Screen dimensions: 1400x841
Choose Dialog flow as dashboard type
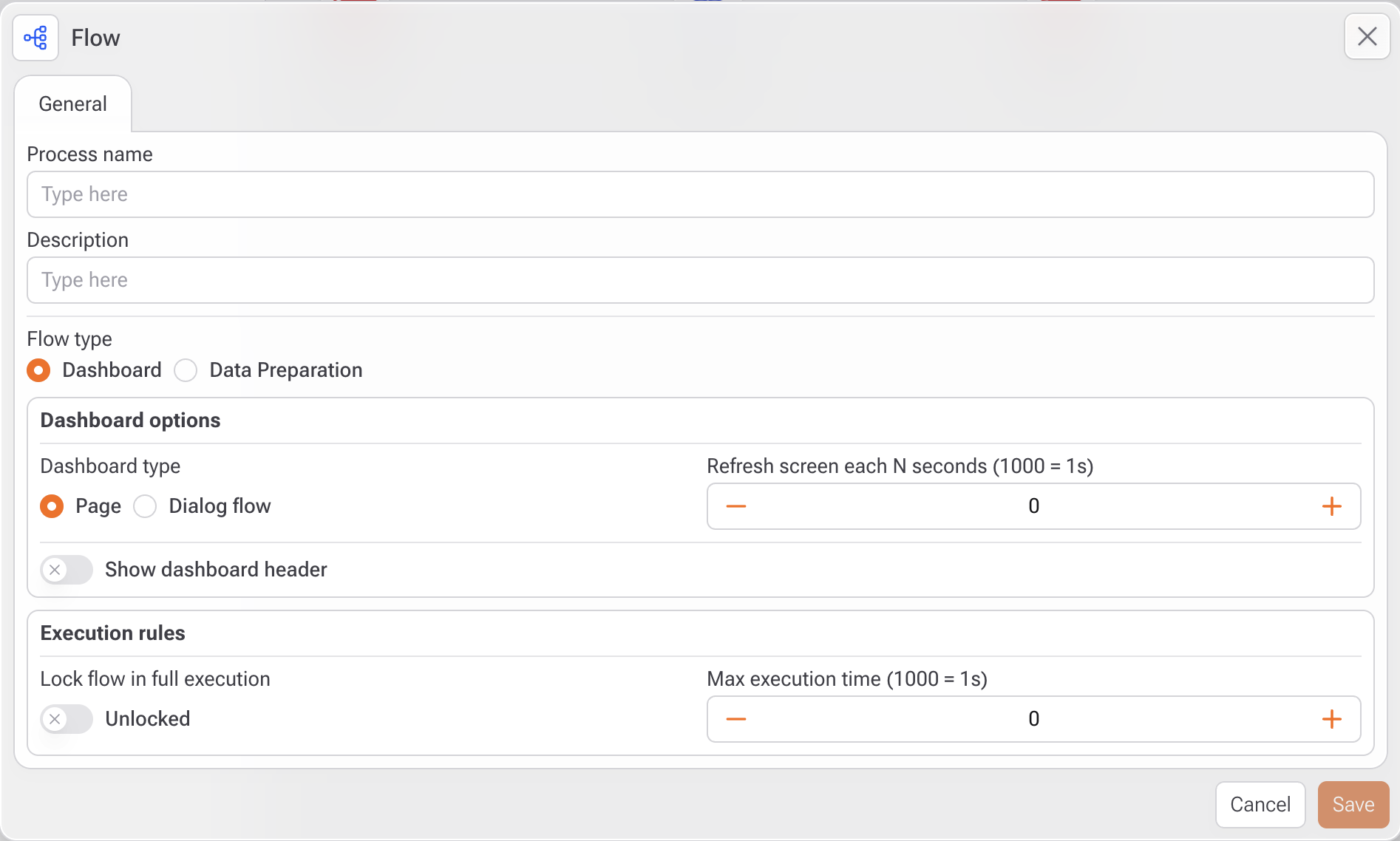[x=145, y=506]
